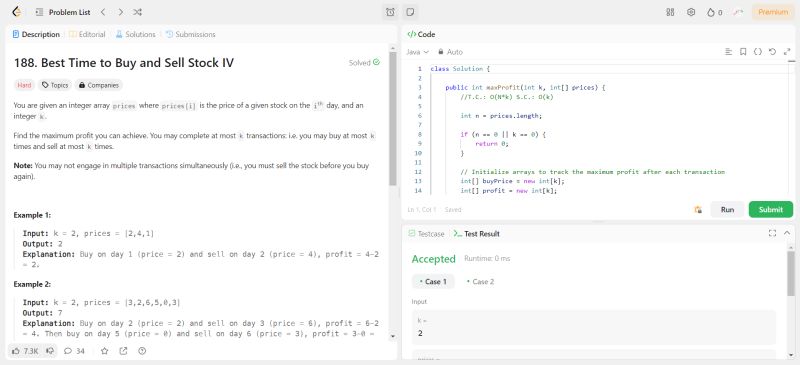Click the test result panel scrollbar

(790, 274)
